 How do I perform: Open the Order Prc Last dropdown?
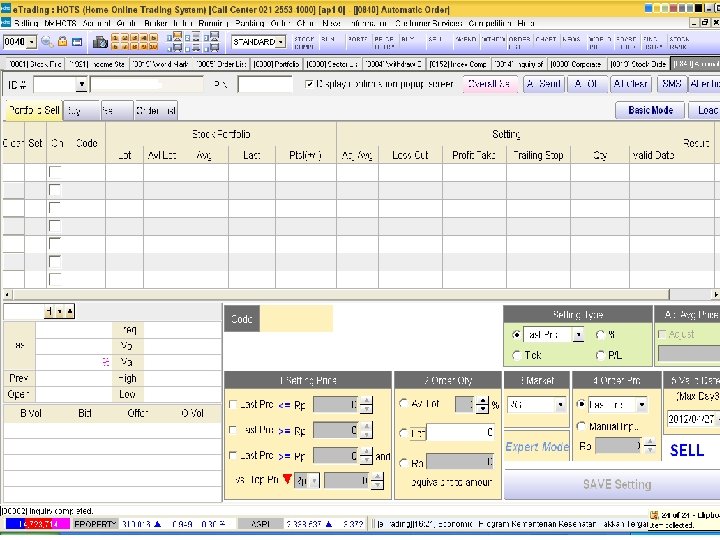point(642,405)
